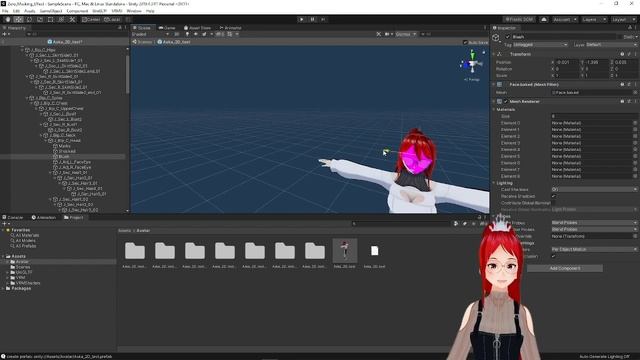Toggle the Static checkbox in Inspector

tap(620, 37)
